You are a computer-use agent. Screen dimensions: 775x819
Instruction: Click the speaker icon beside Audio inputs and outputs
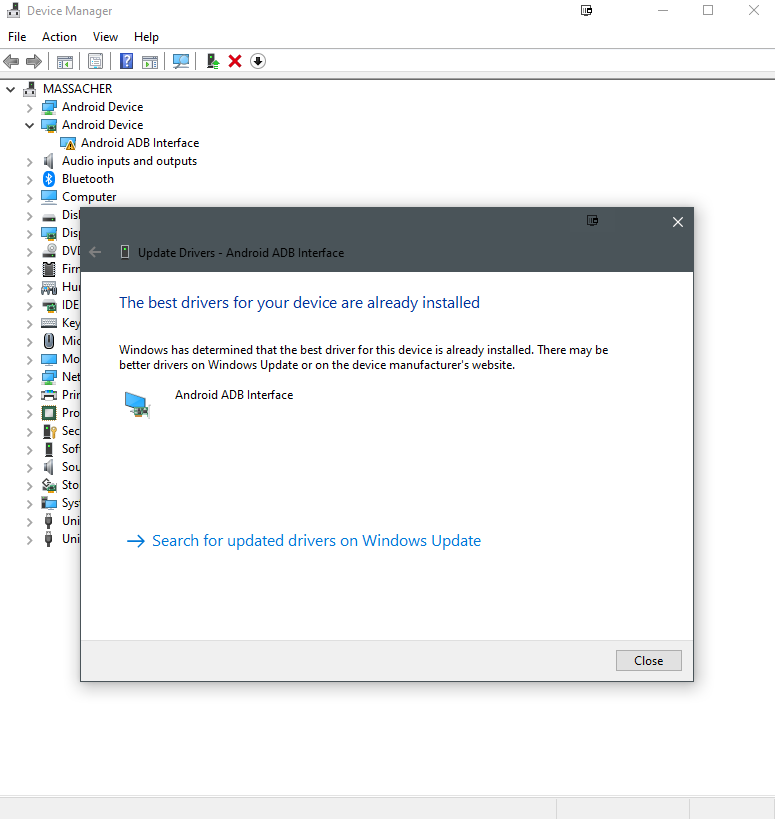pos(49,161)
